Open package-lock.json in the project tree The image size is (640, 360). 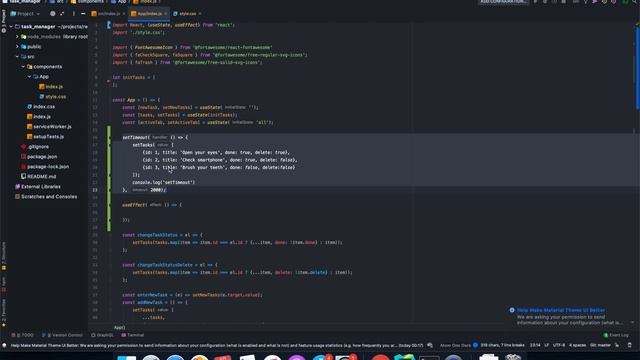45,167
